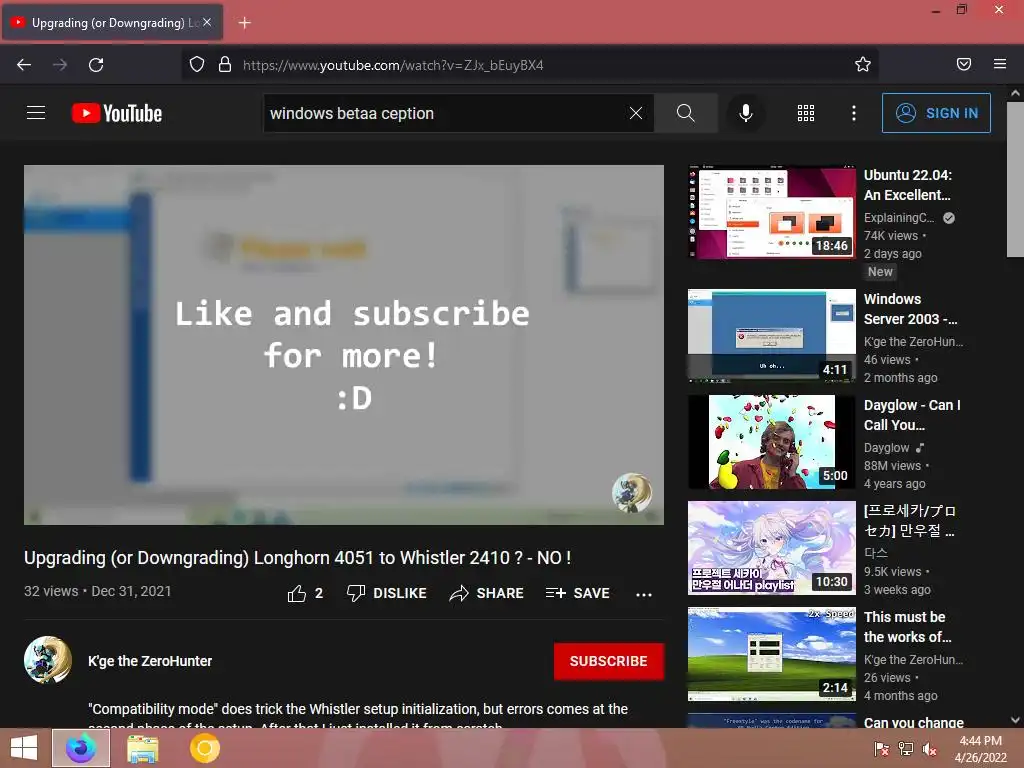1024x768 pixels.
Task: Open the SHARE dialog
Action: click(x=487, y=593)
